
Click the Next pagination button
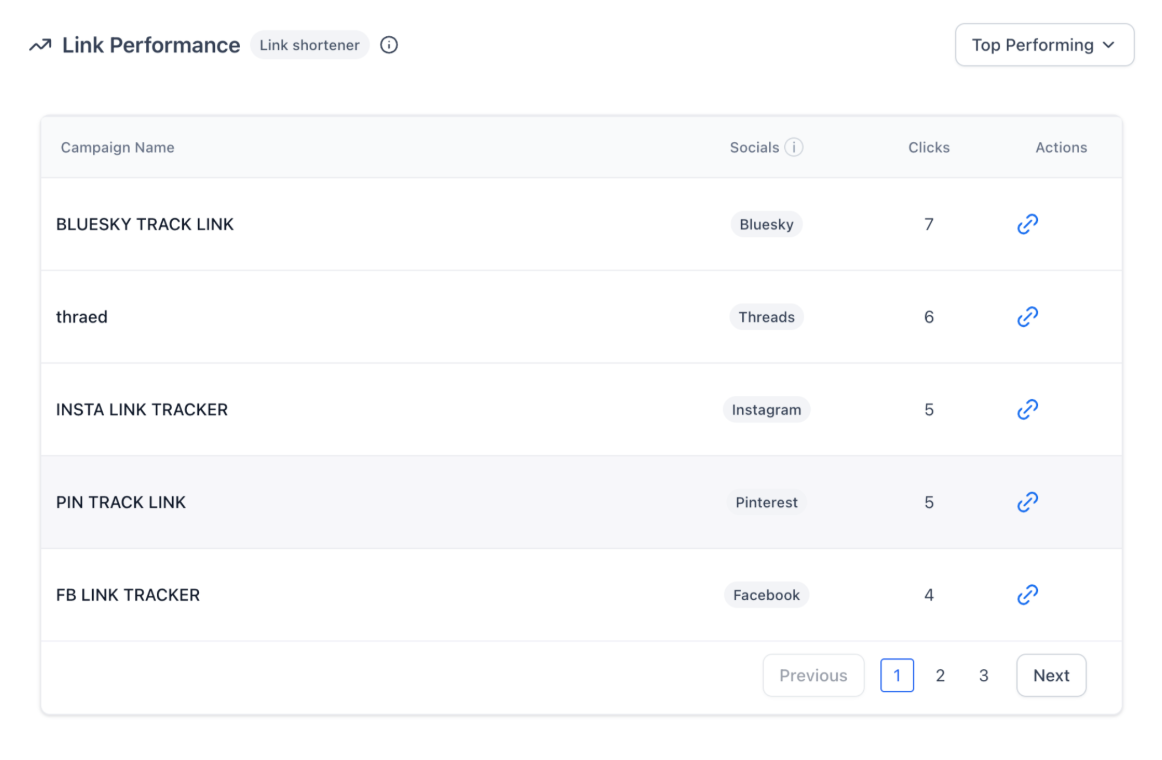pyautogui.click(x=1051, y=676)
